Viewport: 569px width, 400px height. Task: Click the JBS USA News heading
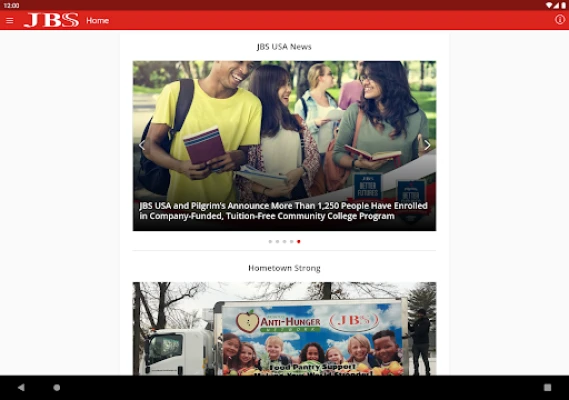pyautogui.click(x=284, y=47)
